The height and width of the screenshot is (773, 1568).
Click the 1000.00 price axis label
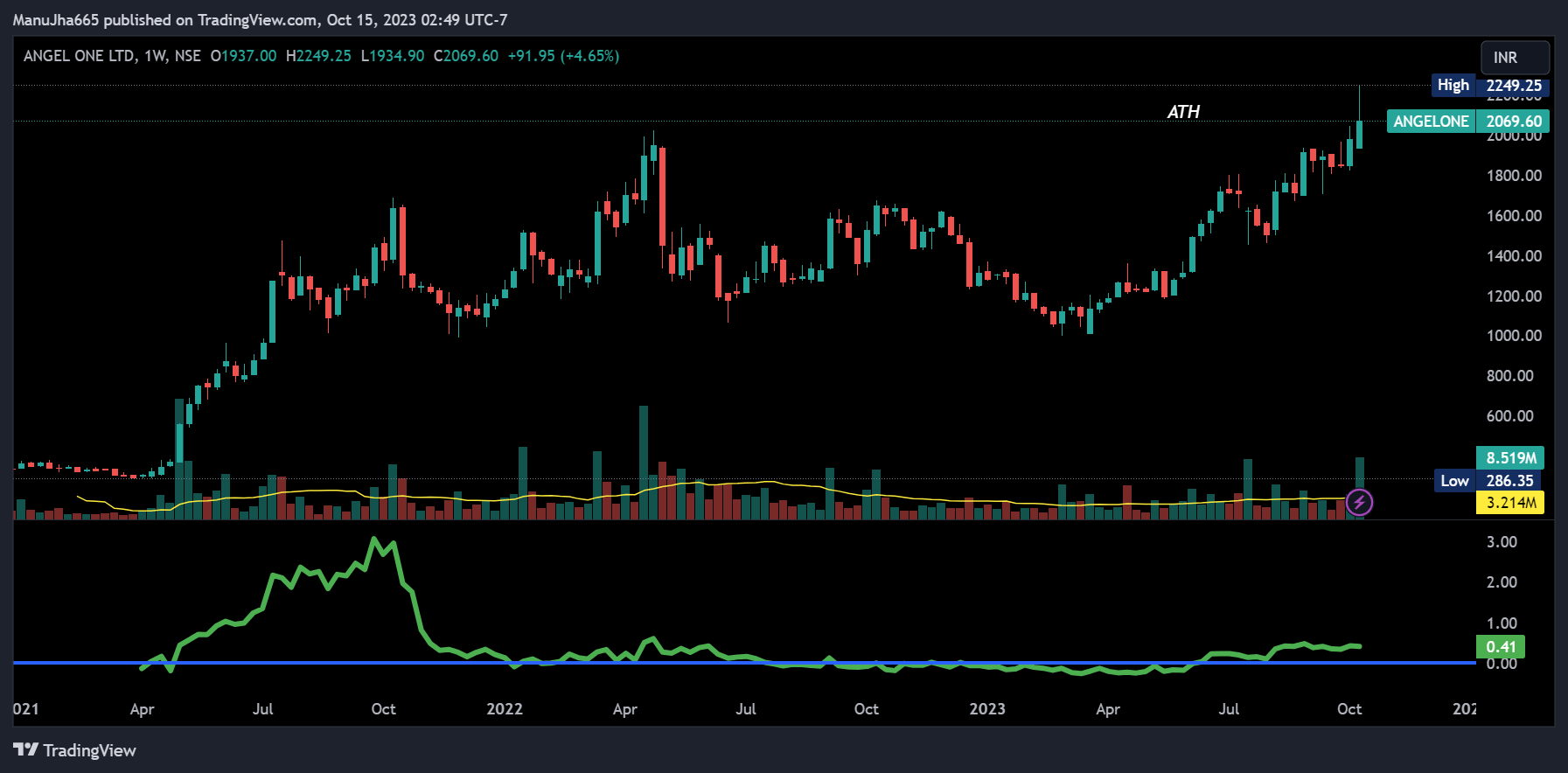click(1514, 336)
